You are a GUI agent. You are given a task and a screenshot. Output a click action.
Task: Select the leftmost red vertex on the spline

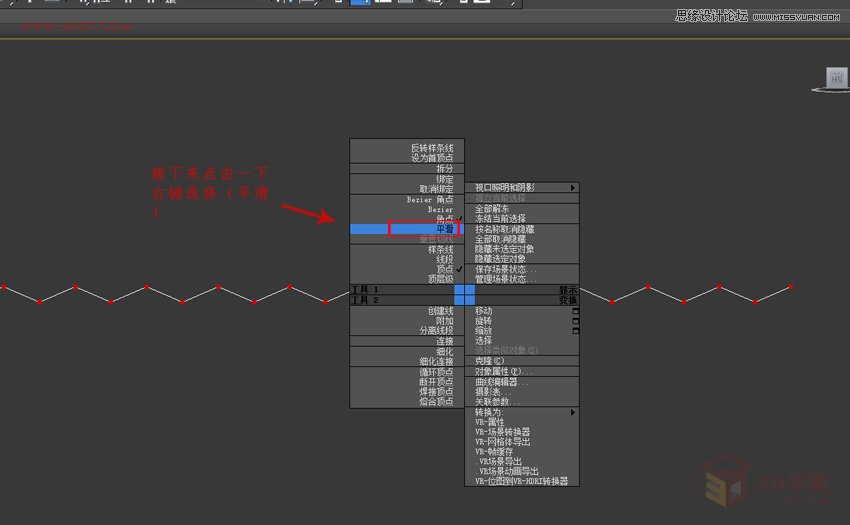[4, 287]
